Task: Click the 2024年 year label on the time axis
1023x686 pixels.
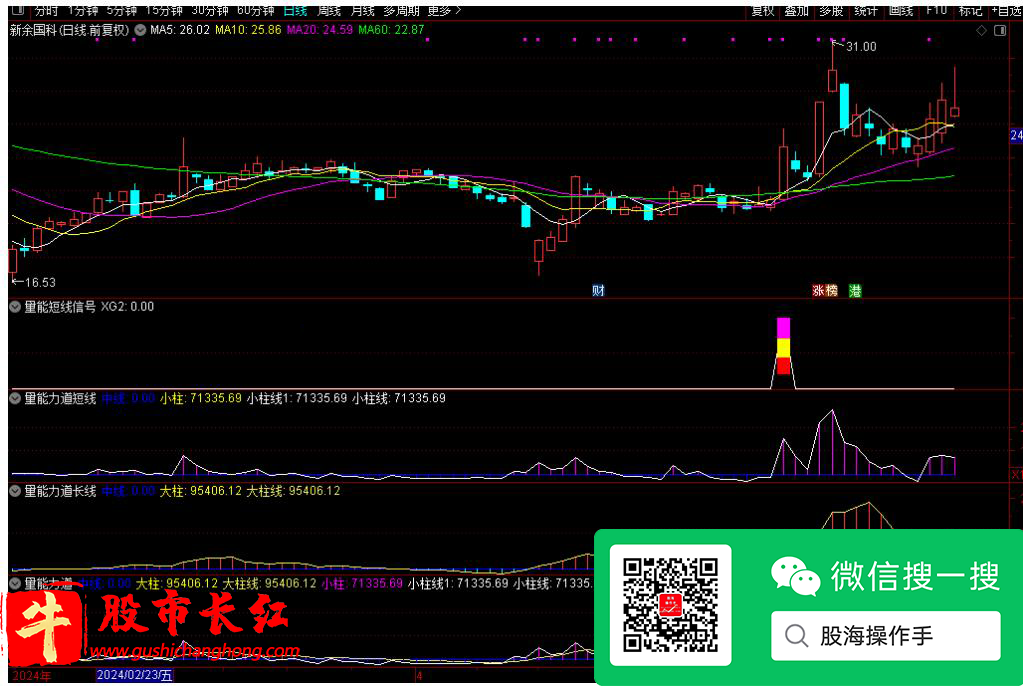Action: tap(31, 676)
